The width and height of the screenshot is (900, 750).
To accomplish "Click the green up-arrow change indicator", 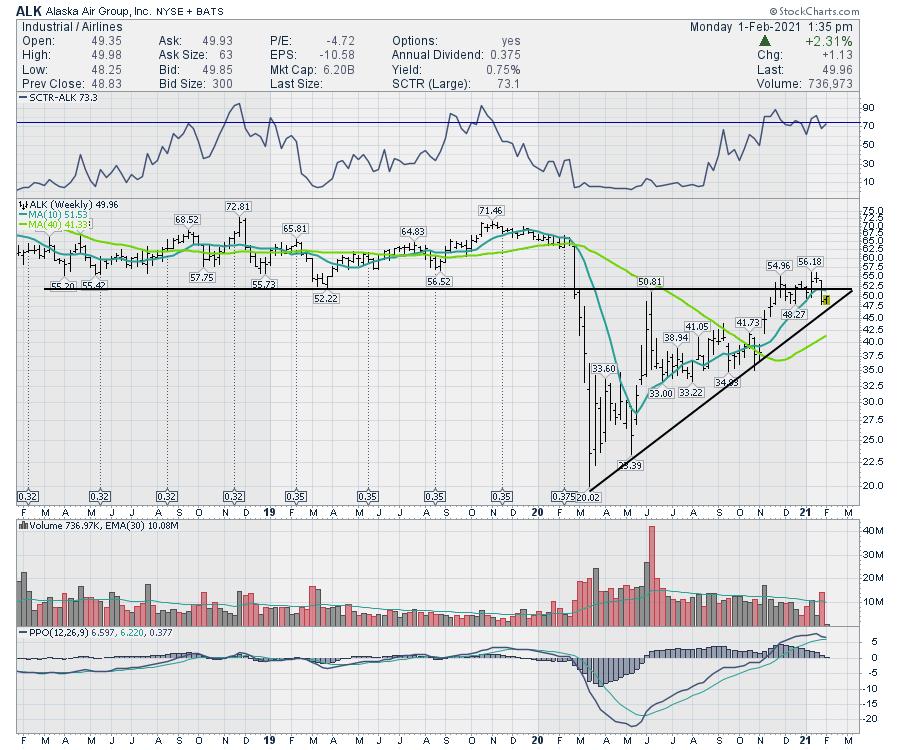I will click(765, 41).
